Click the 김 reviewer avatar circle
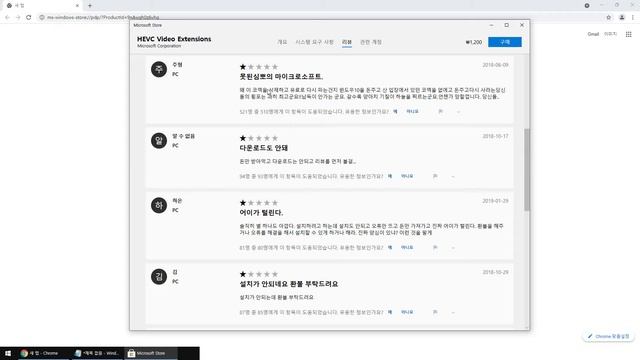The height and width of the screenshot is (360, 640). [159, 277]
